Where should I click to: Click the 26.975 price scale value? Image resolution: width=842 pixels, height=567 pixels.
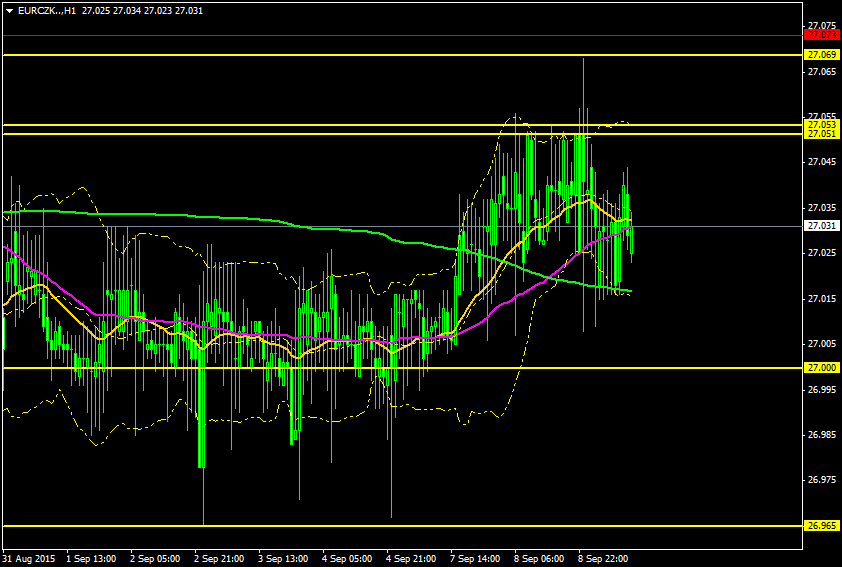[x=822, y=480]
